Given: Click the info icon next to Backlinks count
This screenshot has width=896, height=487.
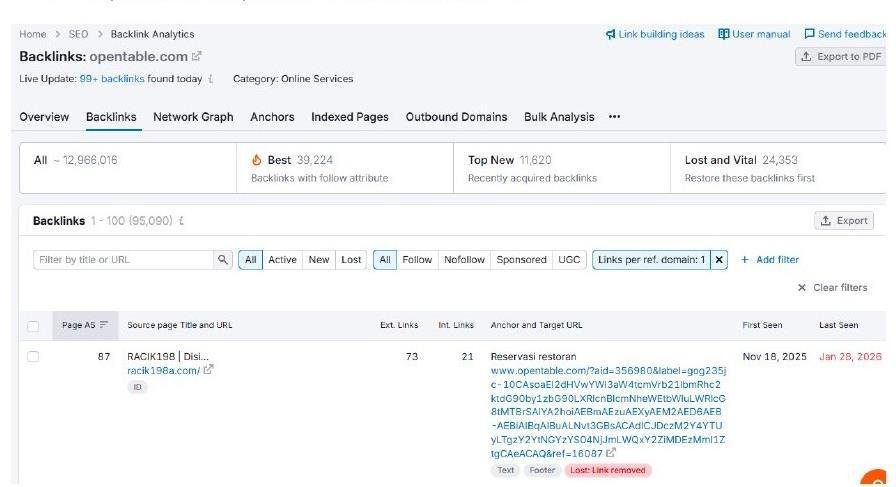Looking at the screenshot, I should (181, 221).
